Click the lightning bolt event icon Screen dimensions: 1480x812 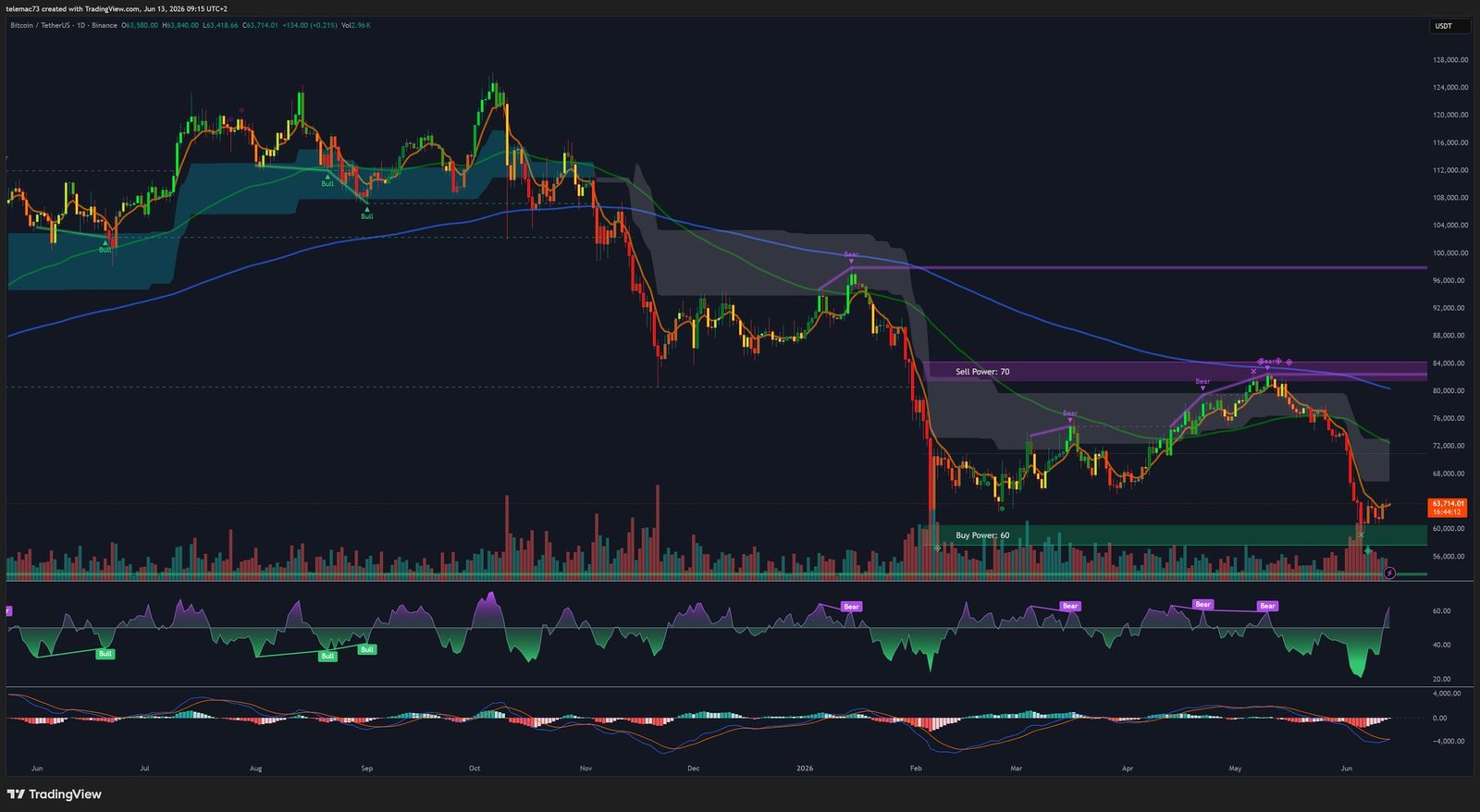point(1389,573)
